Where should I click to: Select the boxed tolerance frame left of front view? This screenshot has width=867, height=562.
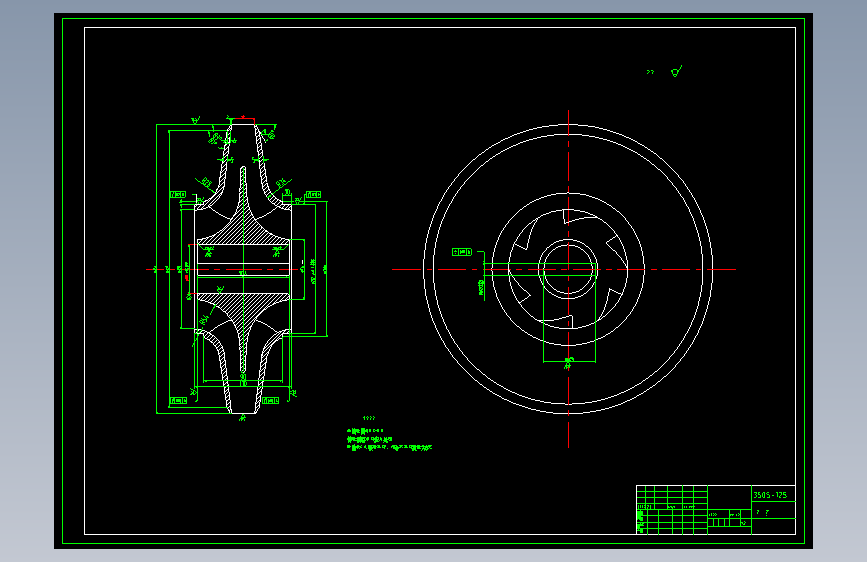click(462, 252)
